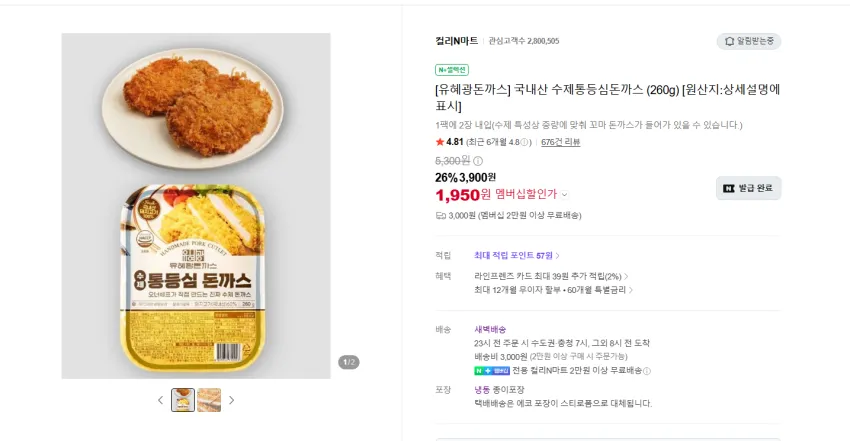Toggle the 알림받는중 notification button

click(749, 41)
